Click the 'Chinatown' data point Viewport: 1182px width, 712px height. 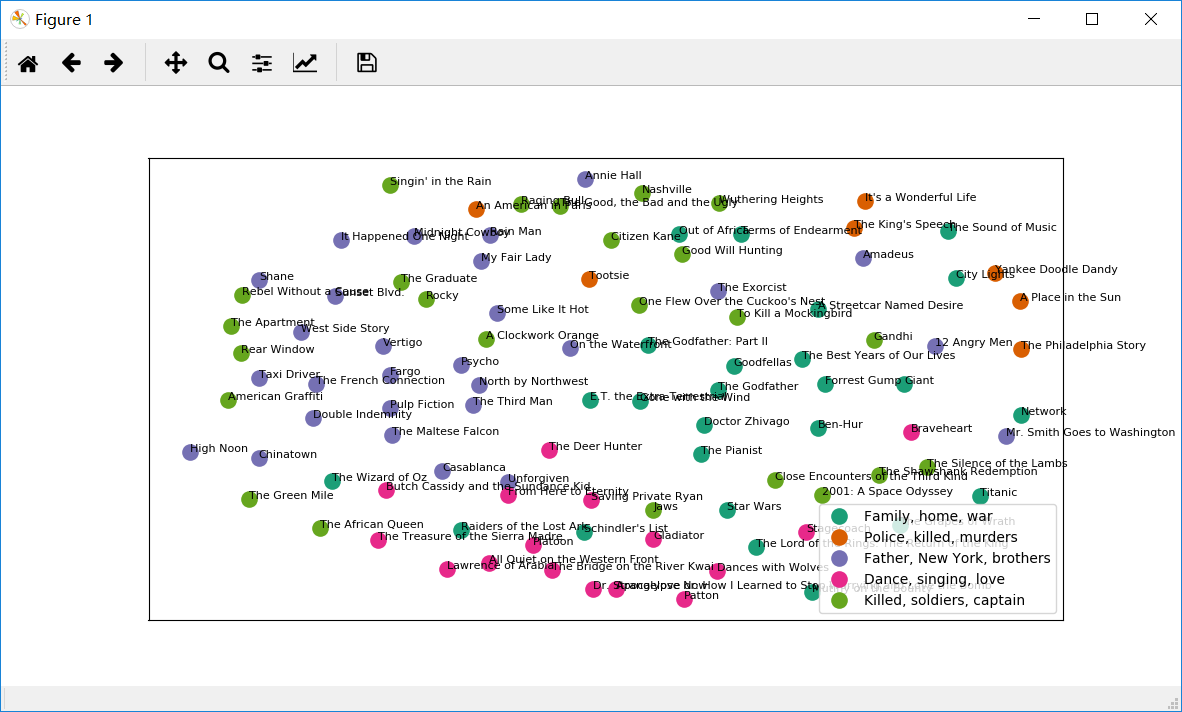(259, 458)
